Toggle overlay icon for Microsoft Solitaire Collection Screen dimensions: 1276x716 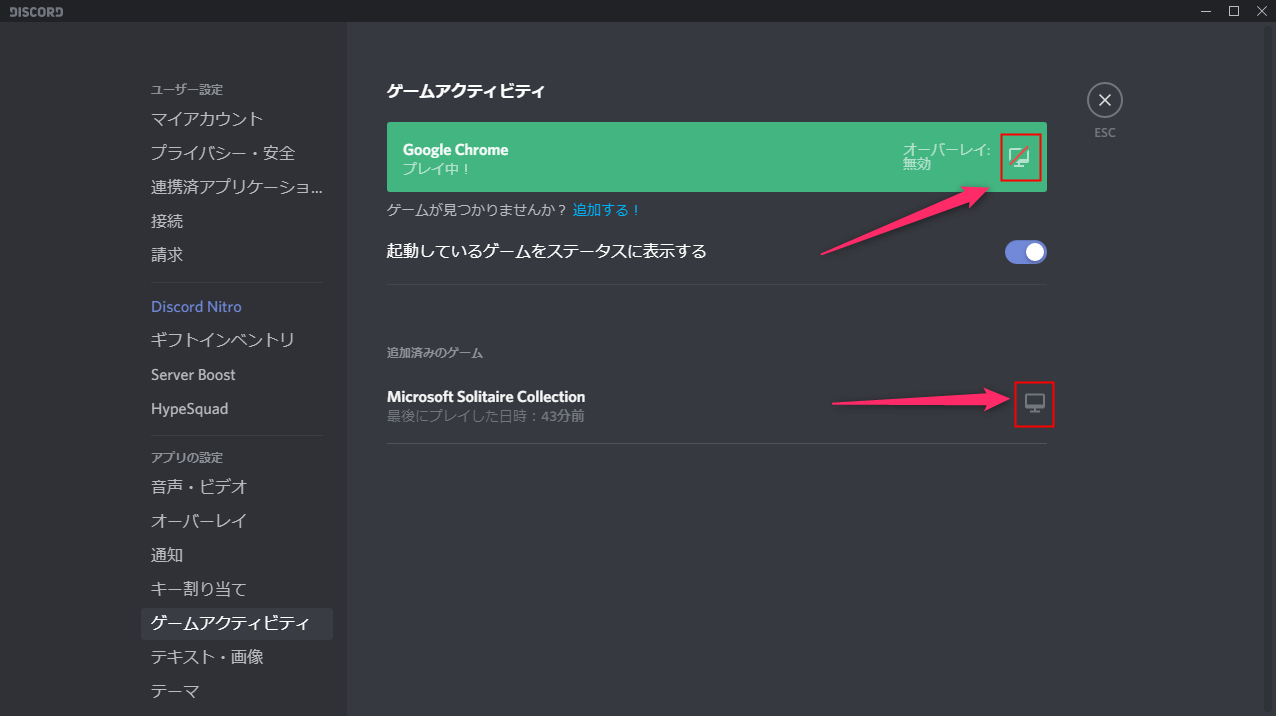pyautogui.click(x=1035, y=403)
